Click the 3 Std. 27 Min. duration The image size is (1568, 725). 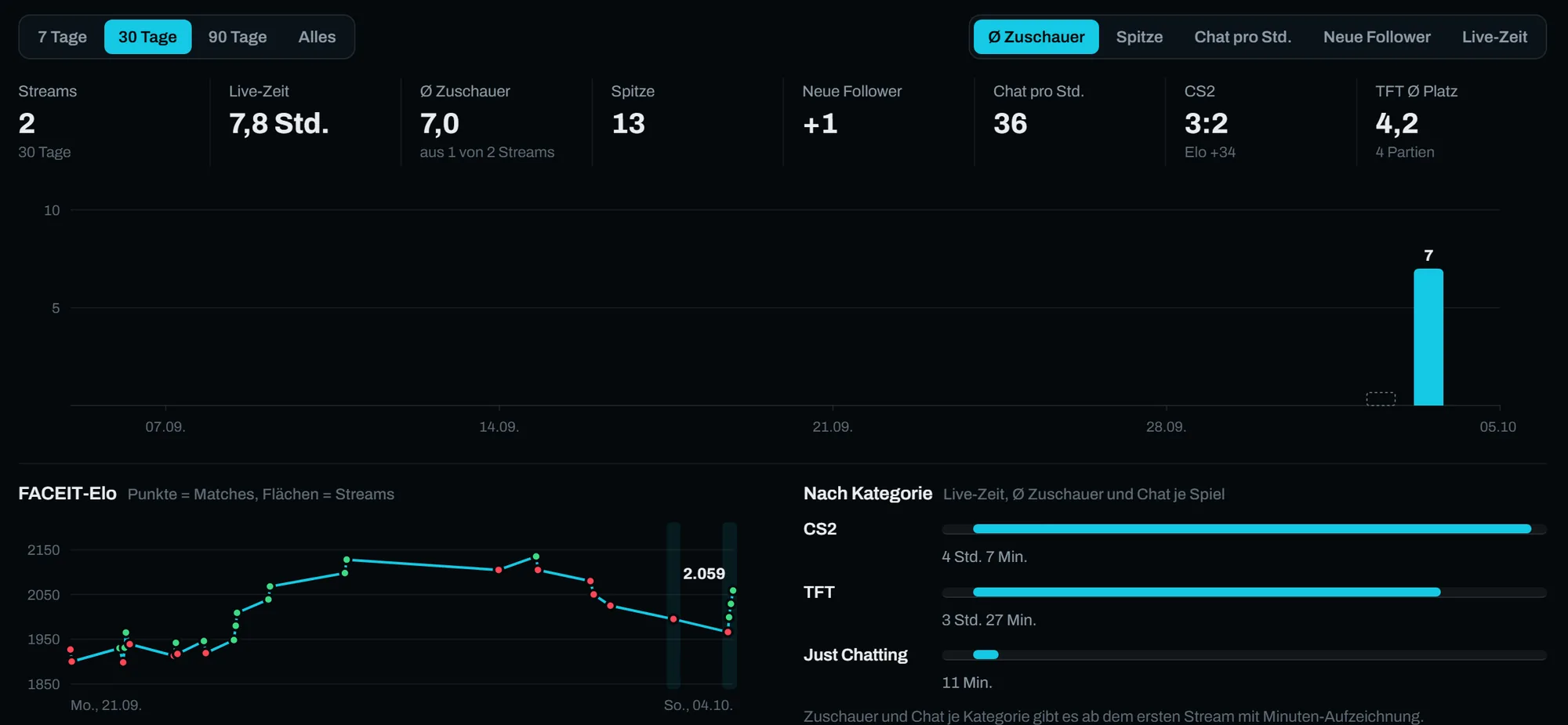(x=989, y=620)
